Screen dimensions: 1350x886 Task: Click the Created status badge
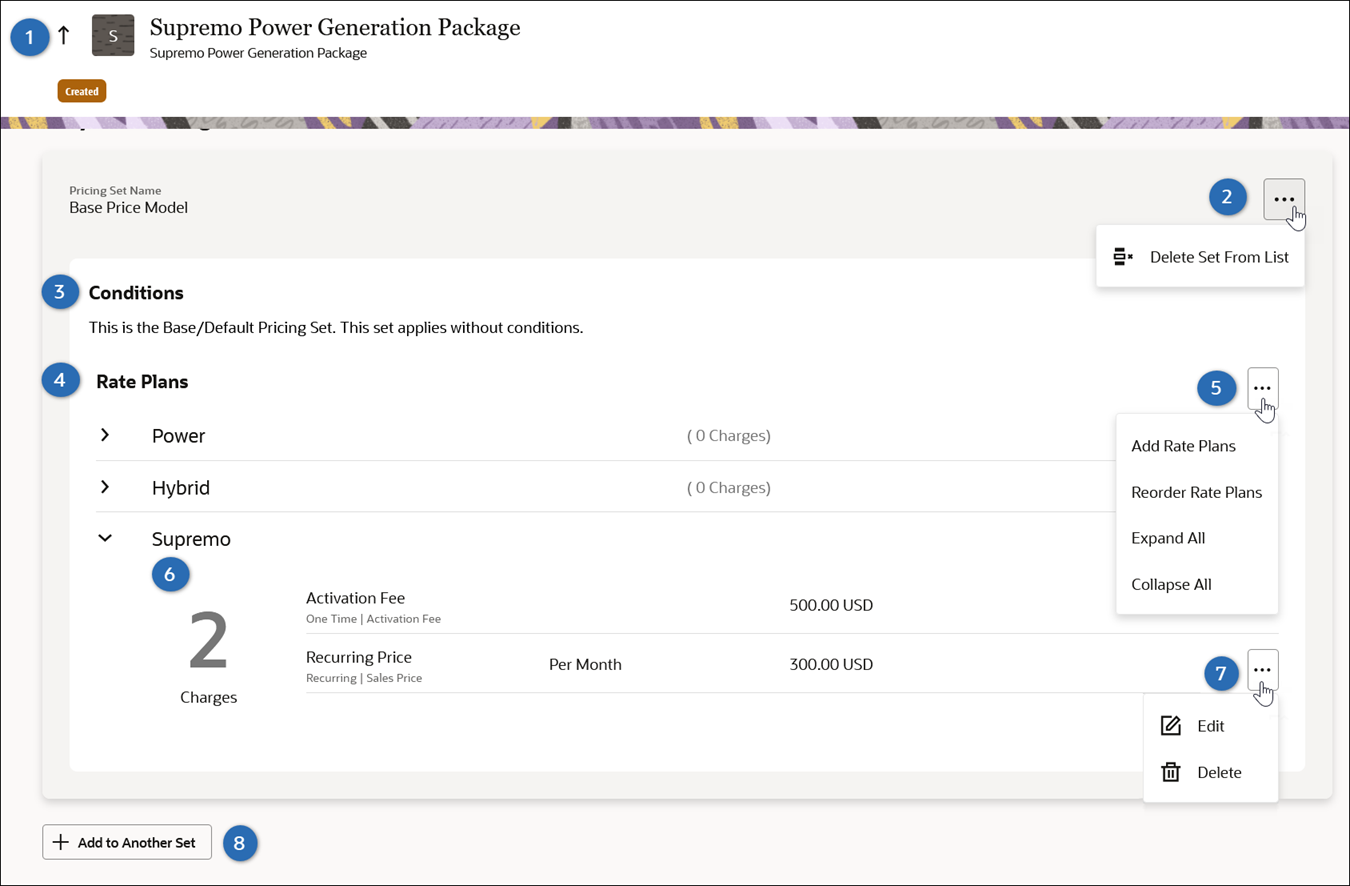pyautogui.click(x=81, y=90)
